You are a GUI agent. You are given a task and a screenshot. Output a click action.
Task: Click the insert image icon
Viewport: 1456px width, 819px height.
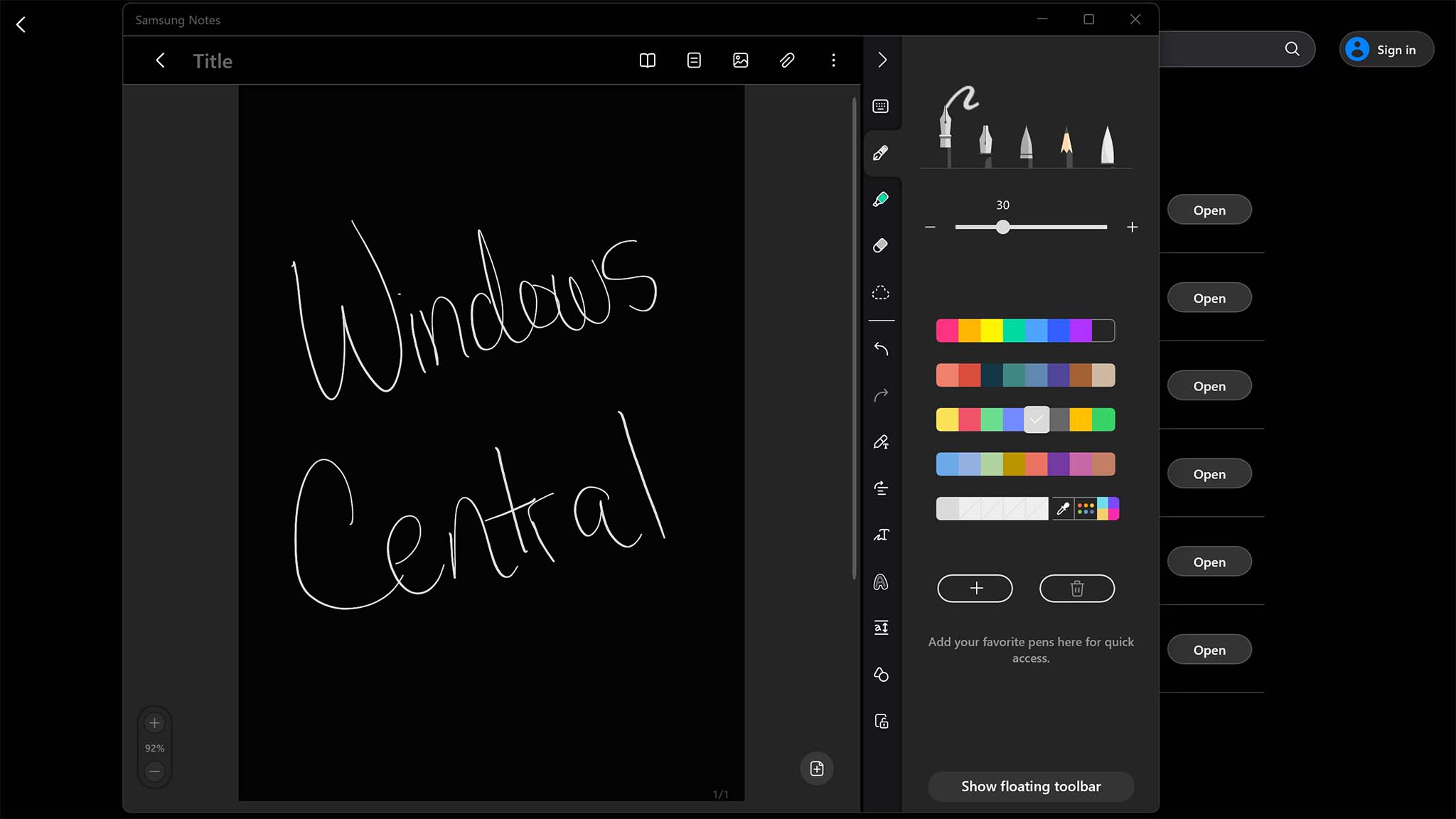pyautogui.click(x=741, y=60)
